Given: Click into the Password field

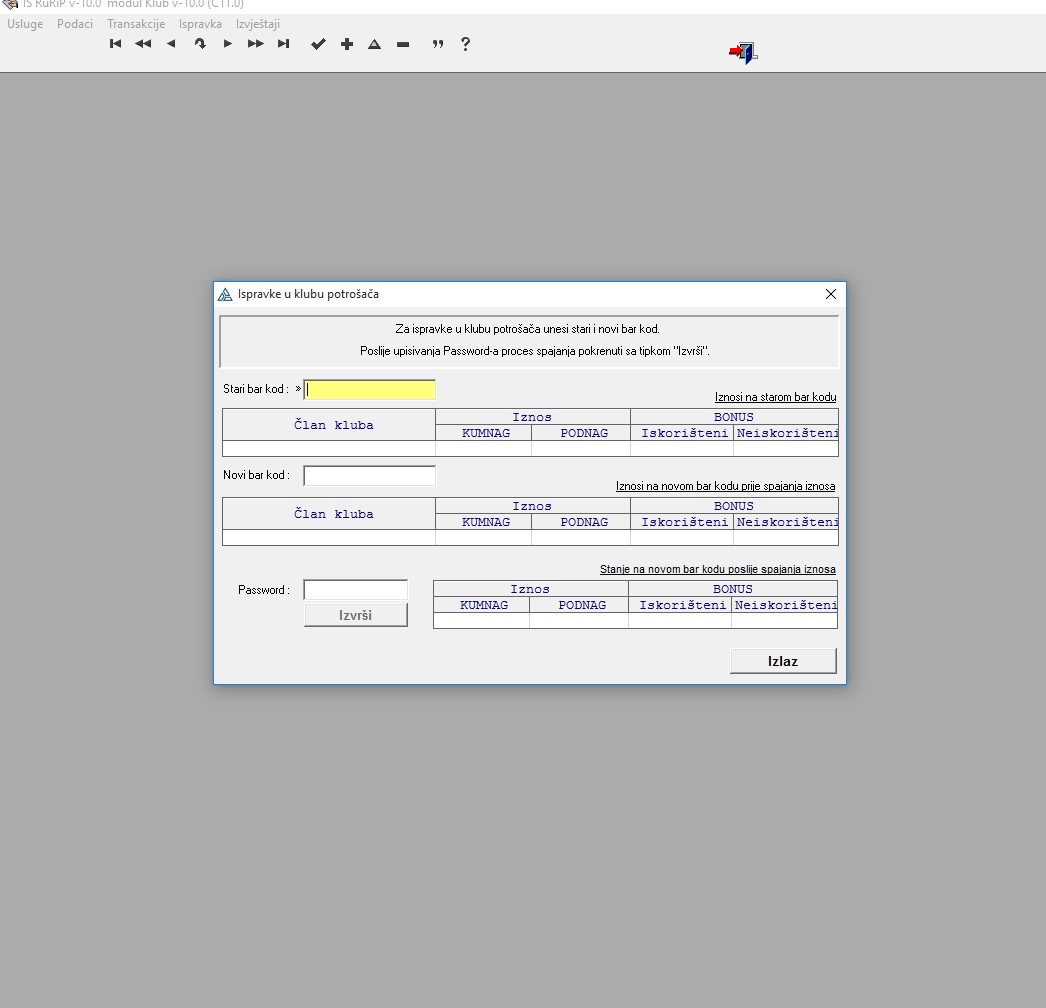Looking at the screenshot, I should (x=355, y=590).
